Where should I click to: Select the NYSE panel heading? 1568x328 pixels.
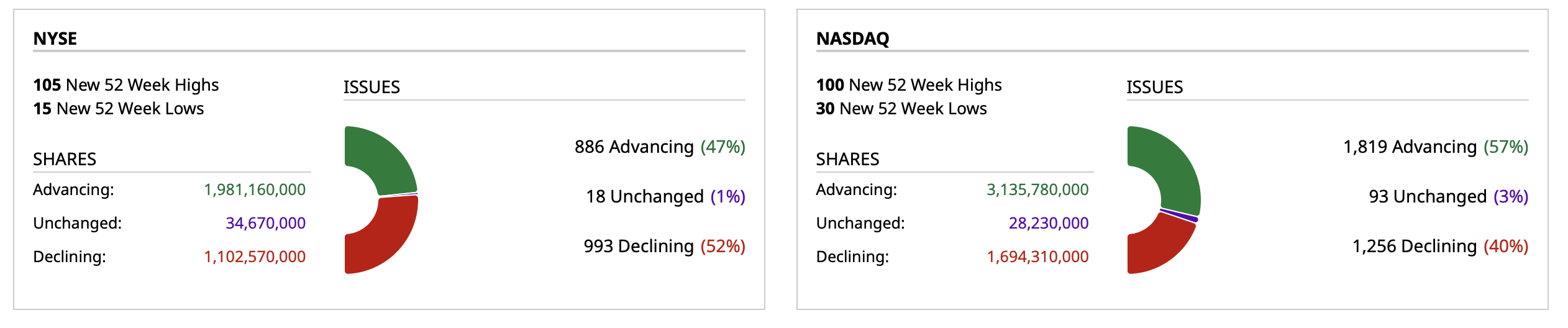[55, 39]
